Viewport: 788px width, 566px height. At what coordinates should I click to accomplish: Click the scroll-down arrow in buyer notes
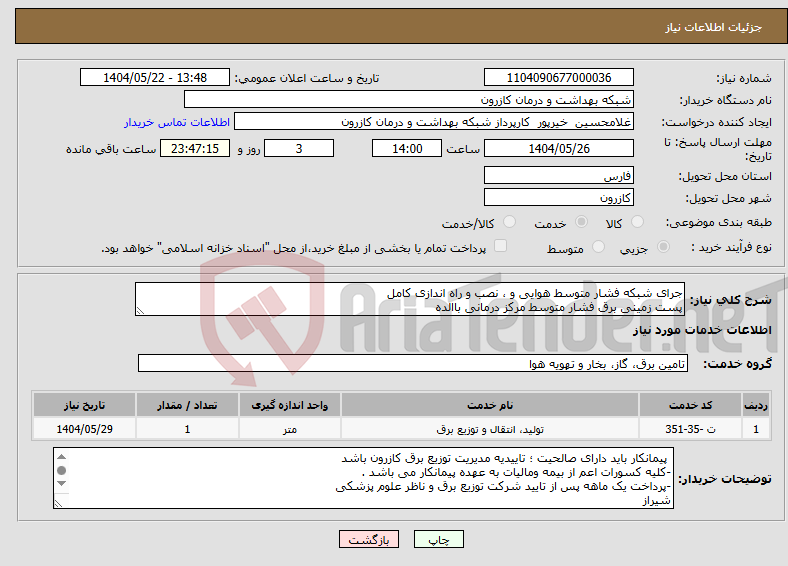click(x=61, y=483)
